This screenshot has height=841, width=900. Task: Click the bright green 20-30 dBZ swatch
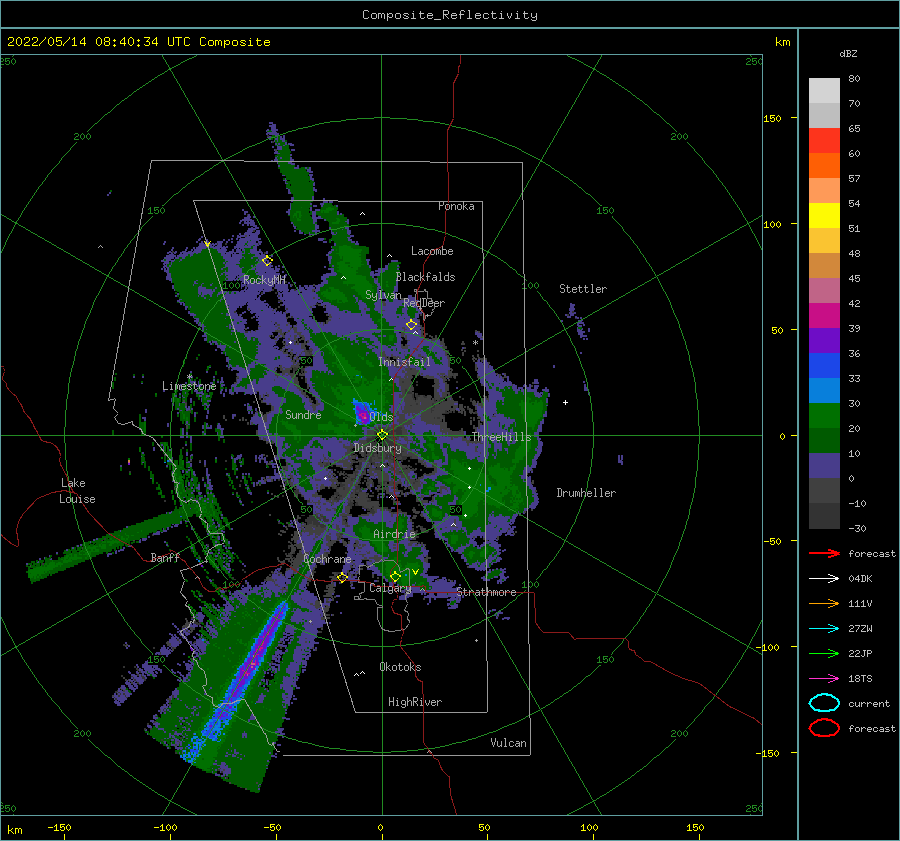pos(824,415)
